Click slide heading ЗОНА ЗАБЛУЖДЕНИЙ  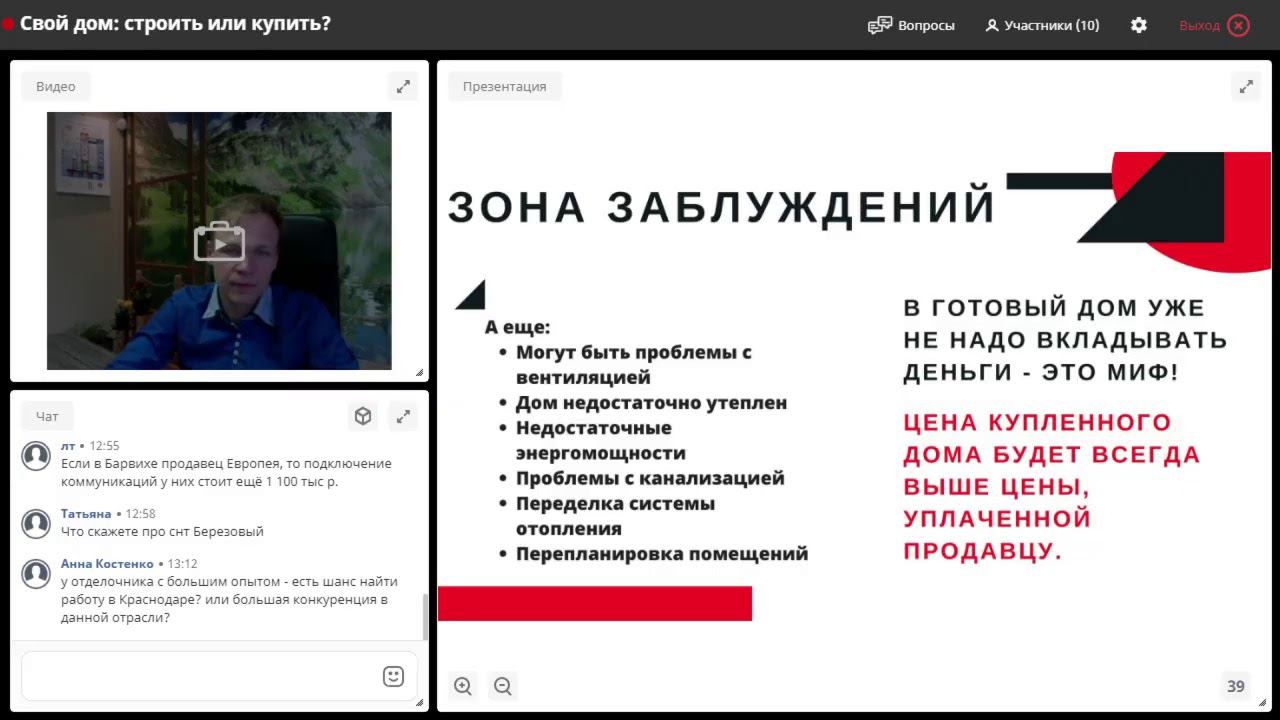721,207
